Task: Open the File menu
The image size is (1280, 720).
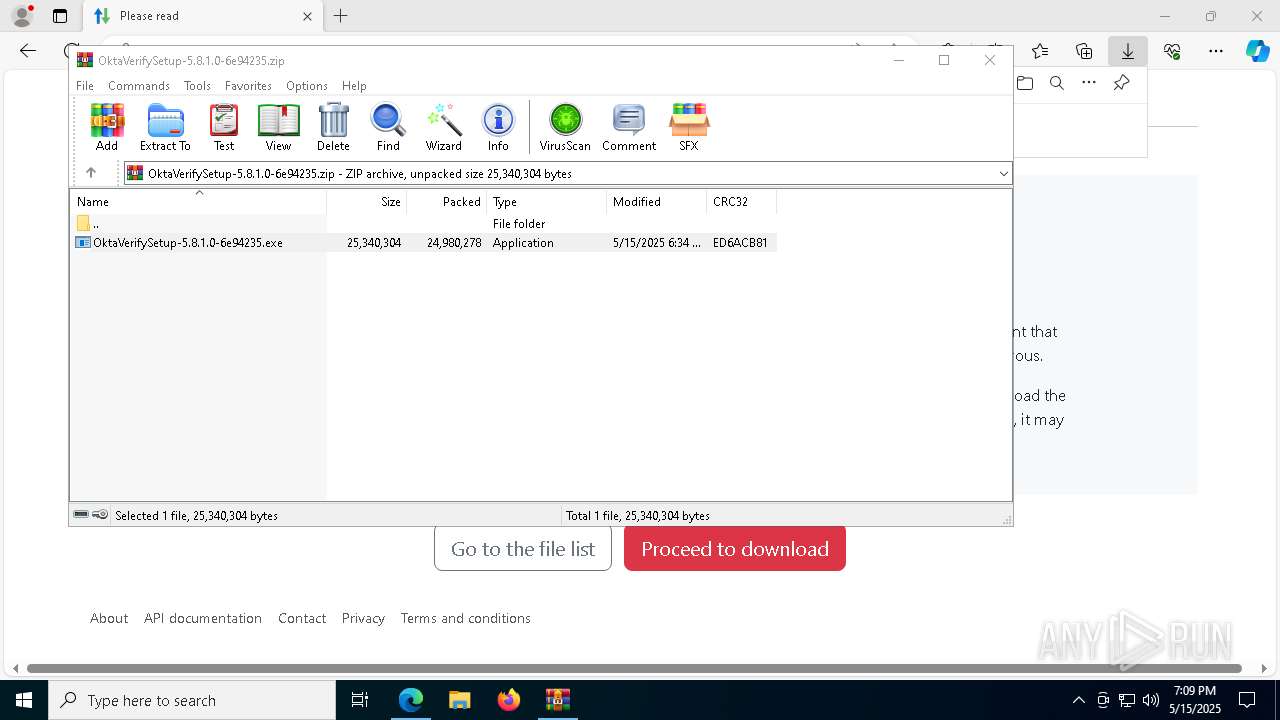Action: coord(85,86)
